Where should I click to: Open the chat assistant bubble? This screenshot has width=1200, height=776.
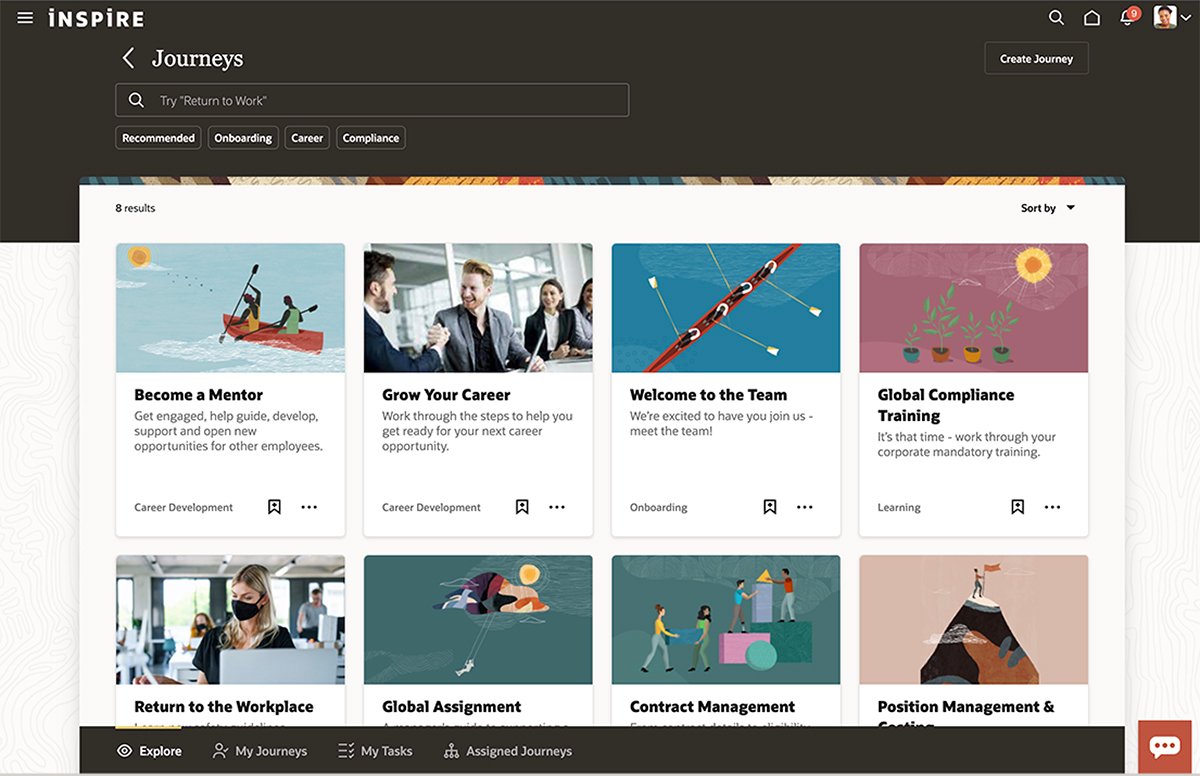(x=1164, y=745)
